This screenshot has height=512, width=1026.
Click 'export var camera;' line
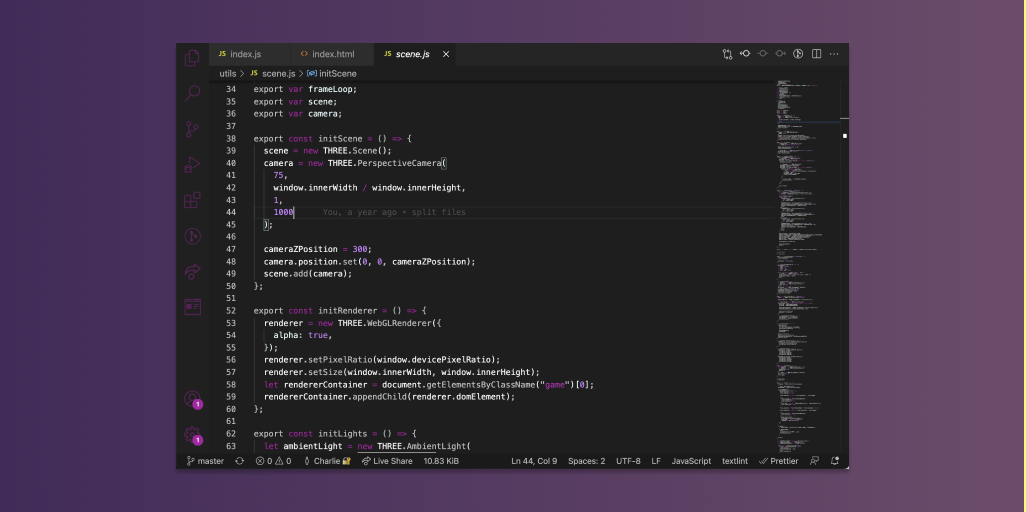pos(298,114)
